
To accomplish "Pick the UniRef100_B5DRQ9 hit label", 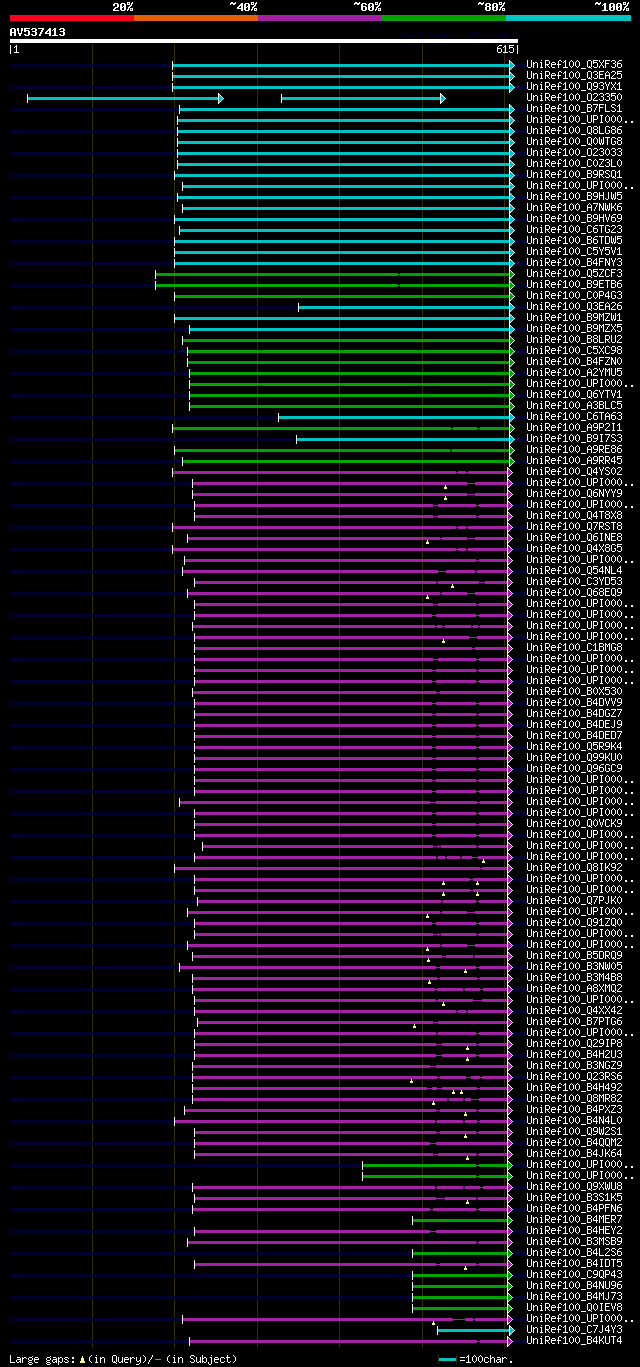I will [574, 955].
